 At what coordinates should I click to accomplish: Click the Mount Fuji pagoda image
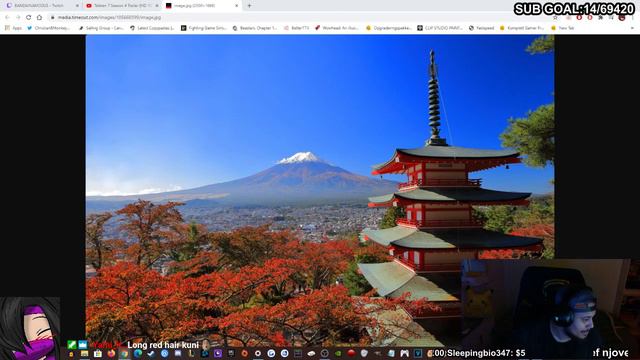click(x=320, y=190)
